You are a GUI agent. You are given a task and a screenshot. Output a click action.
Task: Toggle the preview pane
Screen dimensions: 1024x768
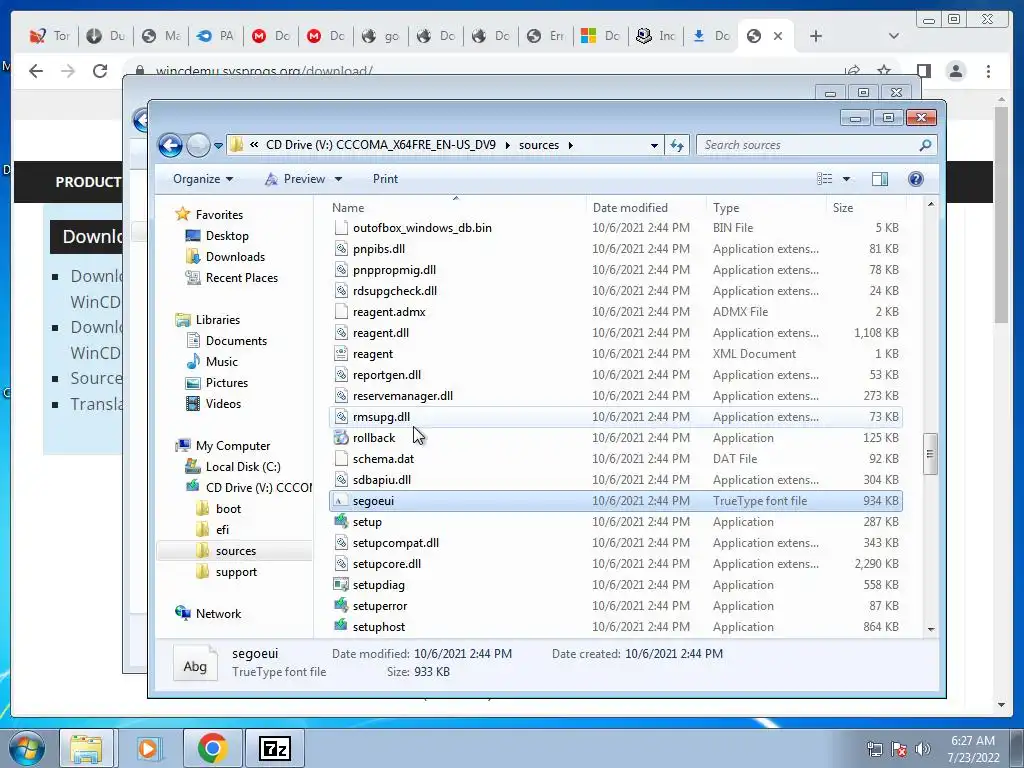tap(880, 179)
